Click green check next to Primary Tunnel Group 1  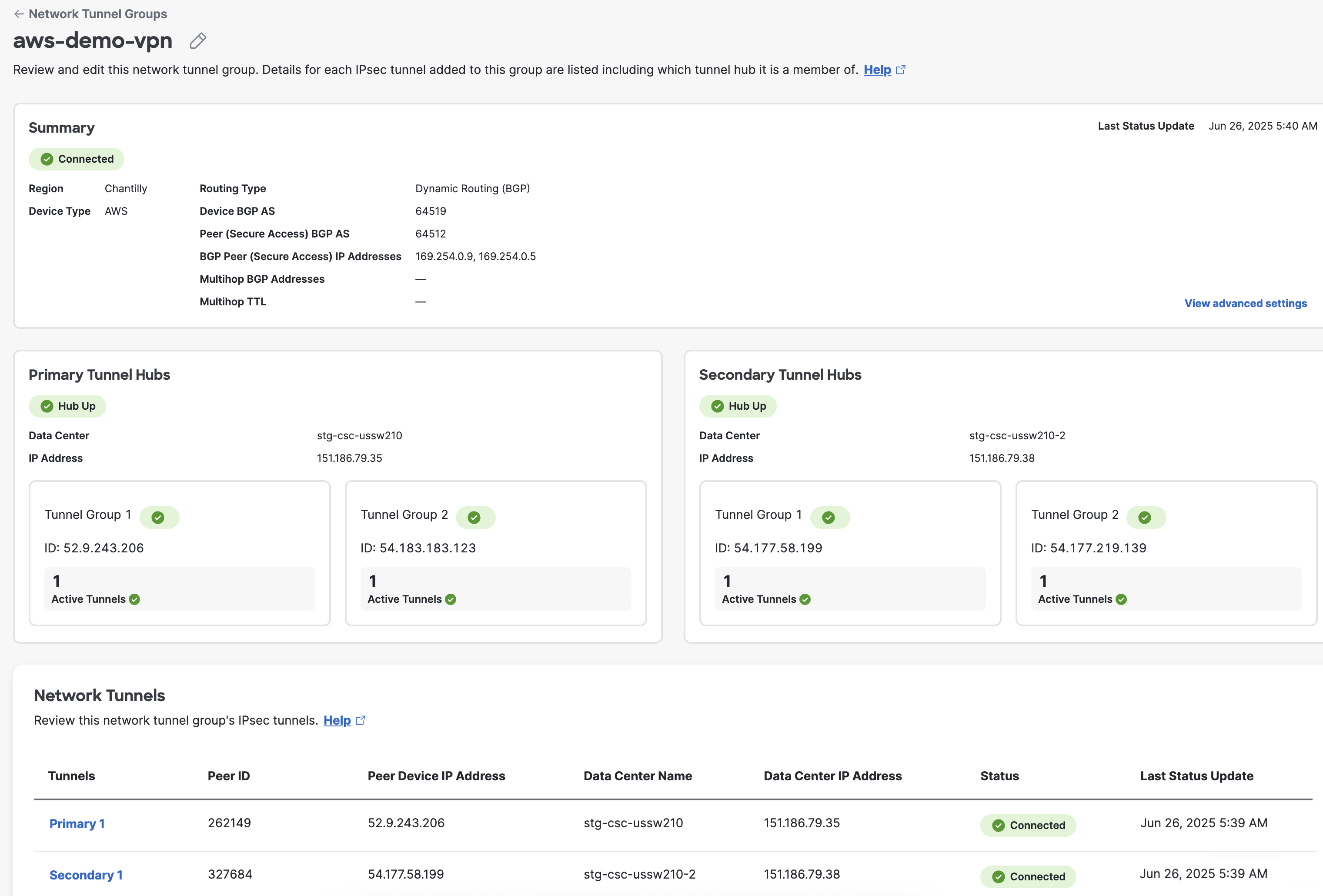pos(158,518)
